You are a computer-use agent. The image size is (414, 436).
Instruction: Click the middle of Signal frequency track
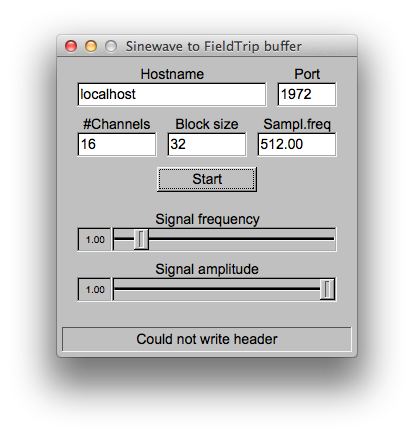click(224, 239)
